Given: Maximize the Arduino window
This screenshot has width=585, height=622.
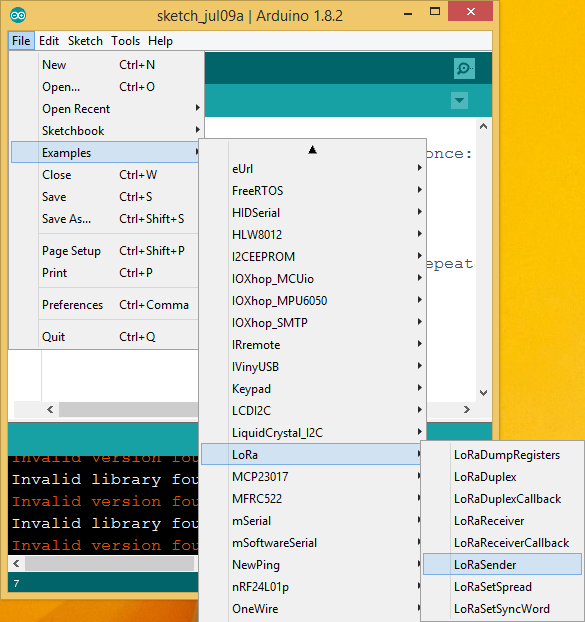Looking at the screenshot, I should pyautogui.click(x=435, y=12).
